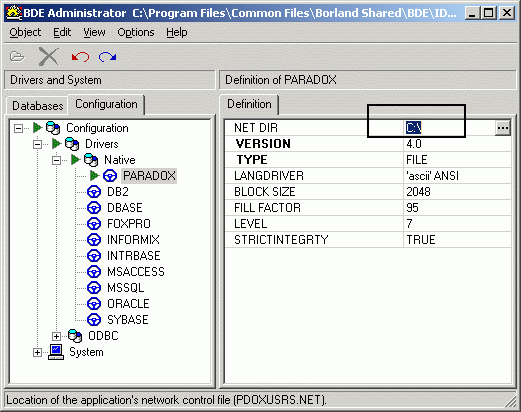Select the Drivers label in tree
The height and width of the screenshot is (412, 521).
[102, 144]
